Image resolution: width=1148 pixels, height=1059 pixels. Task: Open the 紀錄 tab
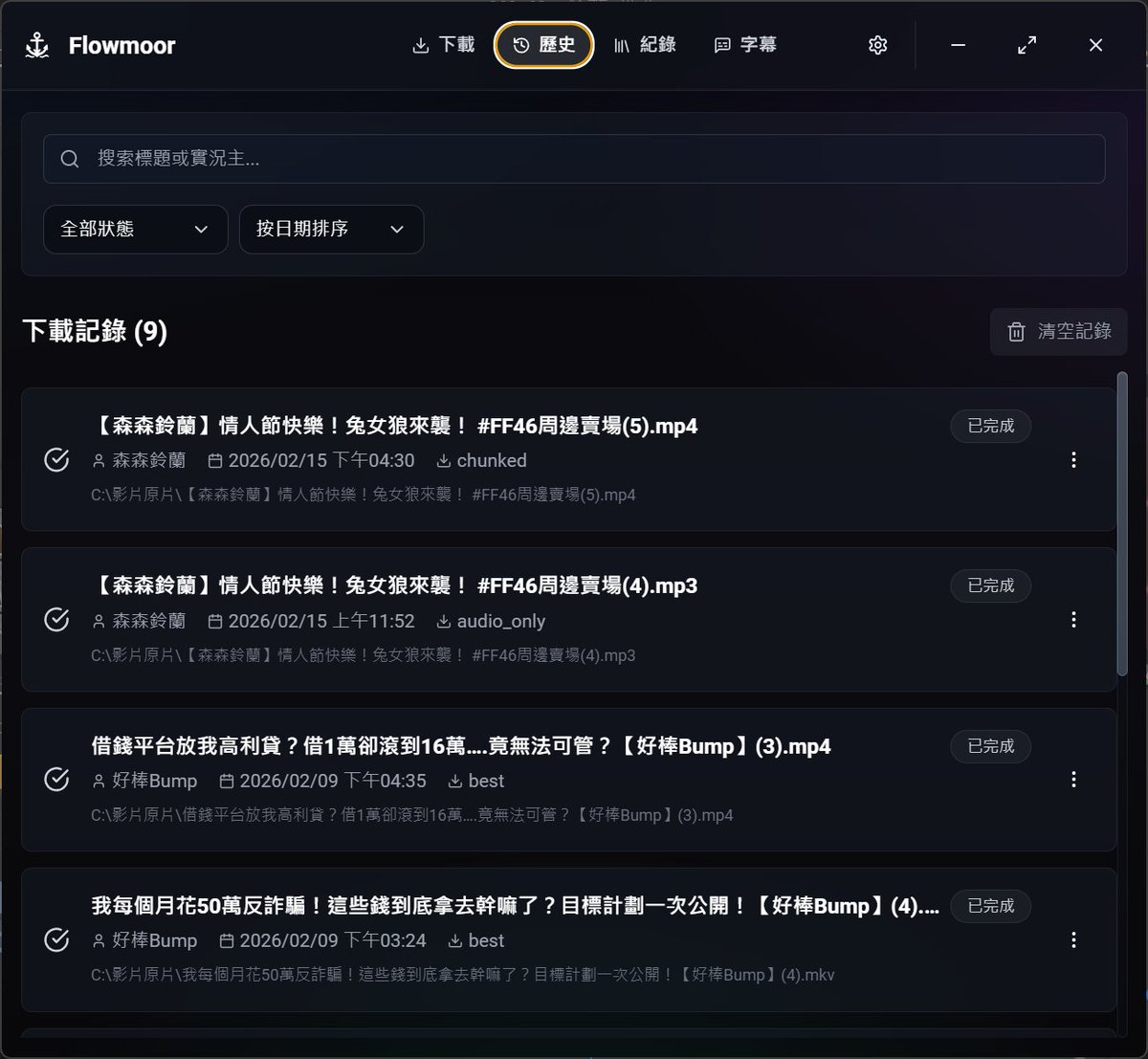(x=645, y=45)
